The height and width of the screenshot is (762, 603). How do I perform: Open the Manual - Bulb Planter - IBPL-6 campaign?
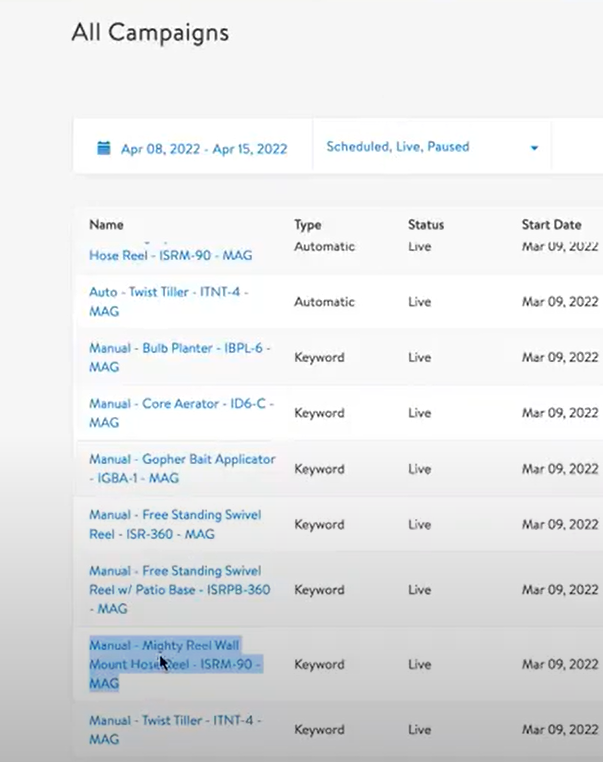180,357
